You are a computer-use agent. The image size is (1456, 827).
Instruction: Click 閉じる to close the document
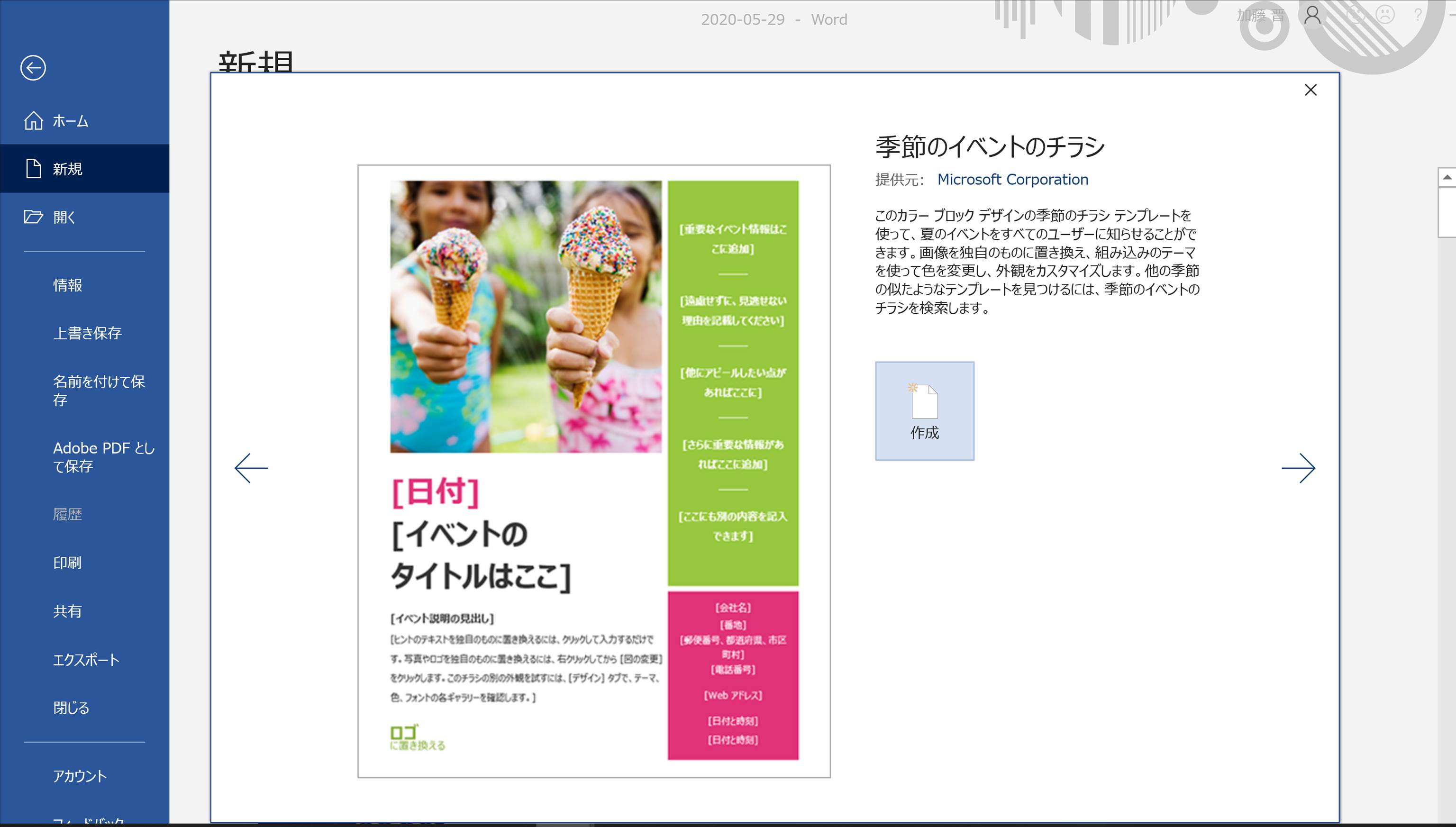(85, 708)
